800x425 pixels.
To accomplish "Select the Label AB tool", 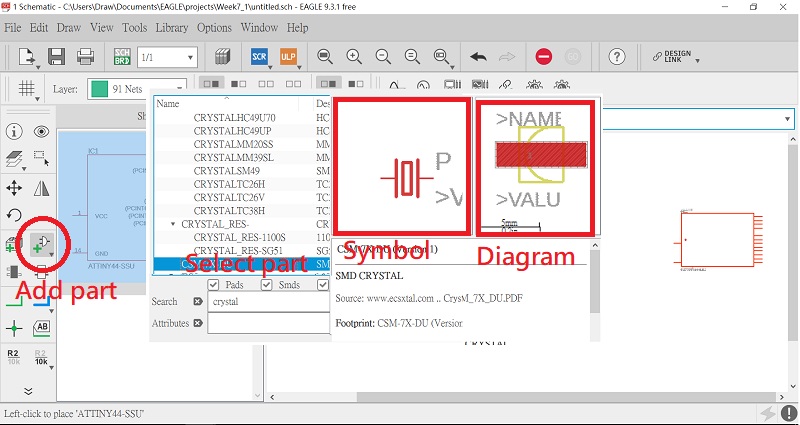I will (x=41, y=328).
